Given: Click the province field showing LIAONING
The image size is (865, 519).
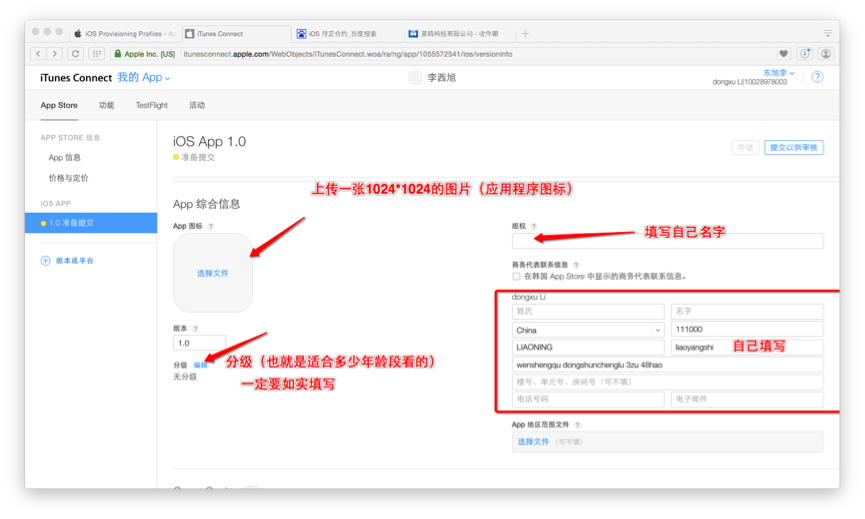Looking at the screenshot, I should click(588, 347).
